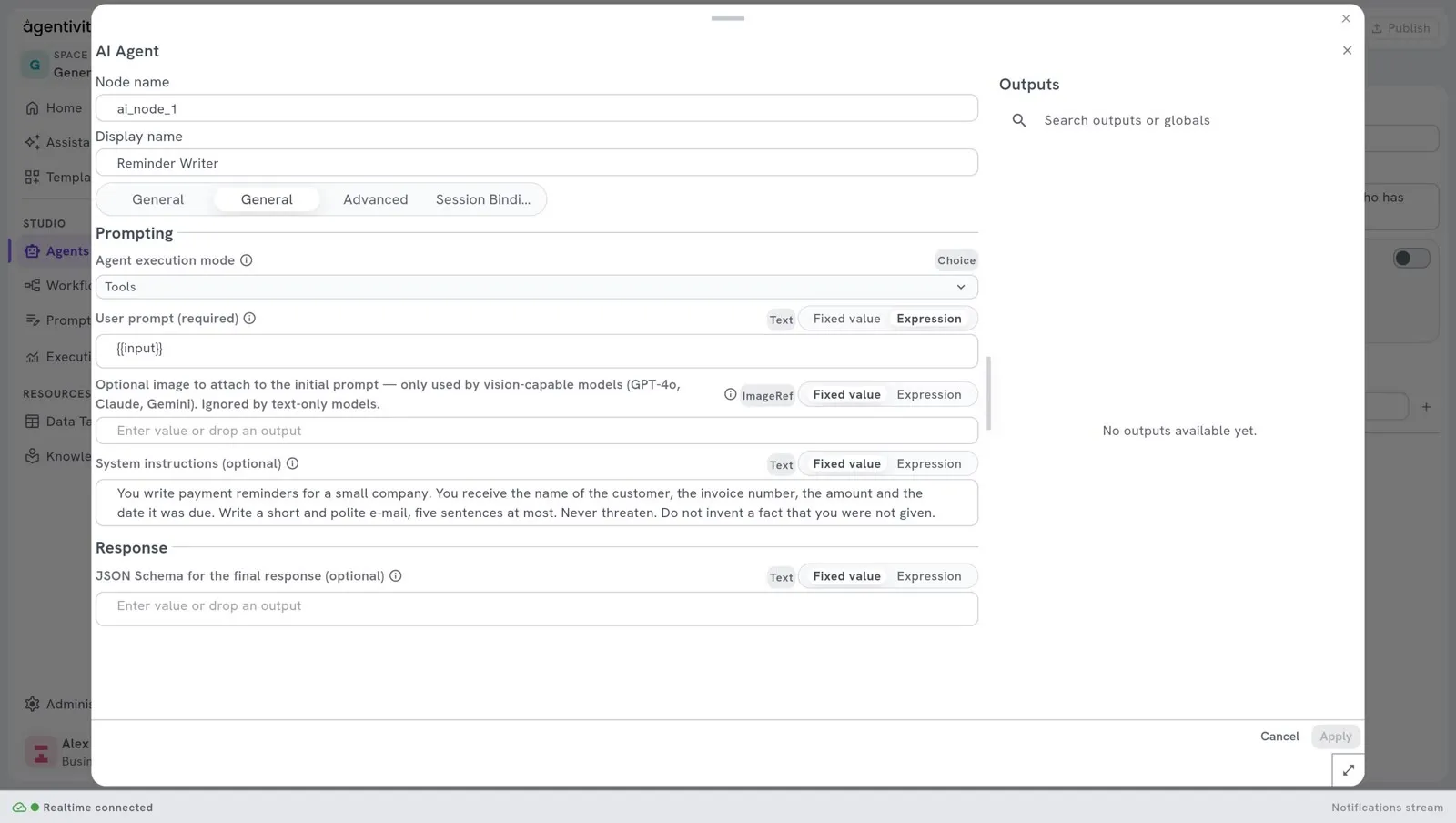This screenshot has width=1456, height=823.
Task: Click the search magnifier in Outputs
Action: [x=1019, y=120]
